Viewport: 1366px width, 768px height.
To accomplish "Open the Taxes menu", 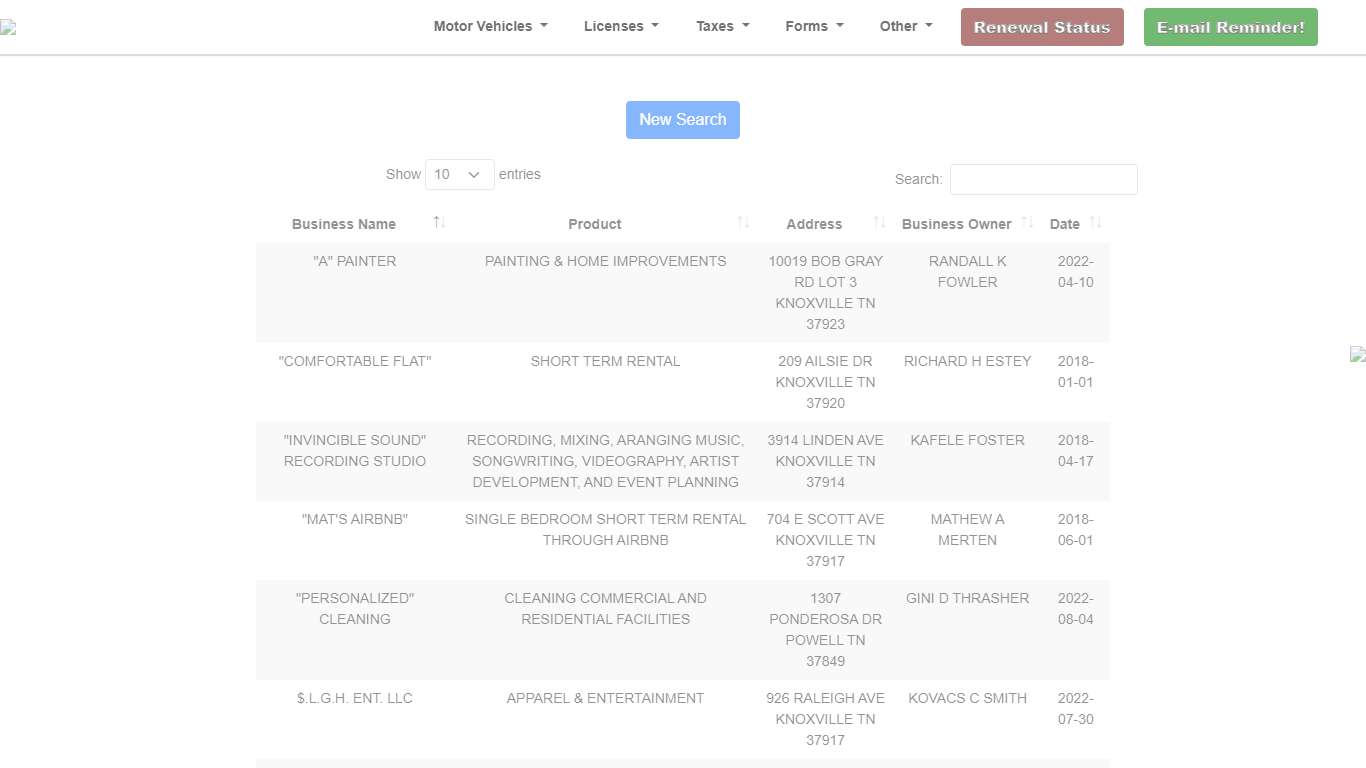I will (x=722, y=27).
